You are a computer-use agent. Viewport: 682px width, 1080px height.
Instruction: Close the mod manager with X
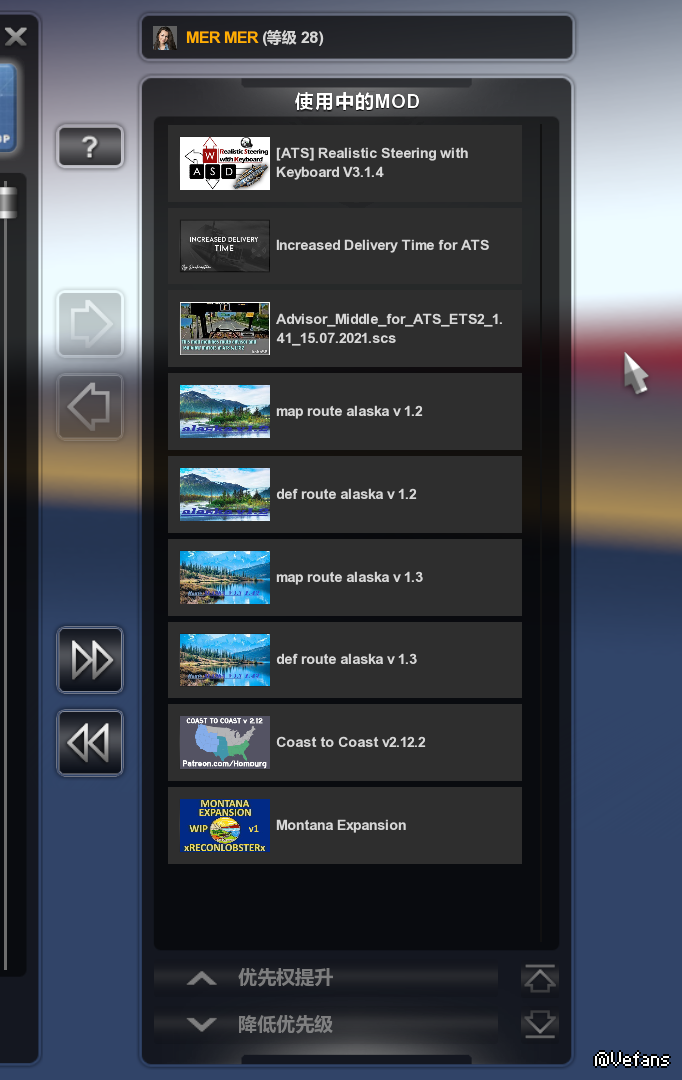pos(16,36)
